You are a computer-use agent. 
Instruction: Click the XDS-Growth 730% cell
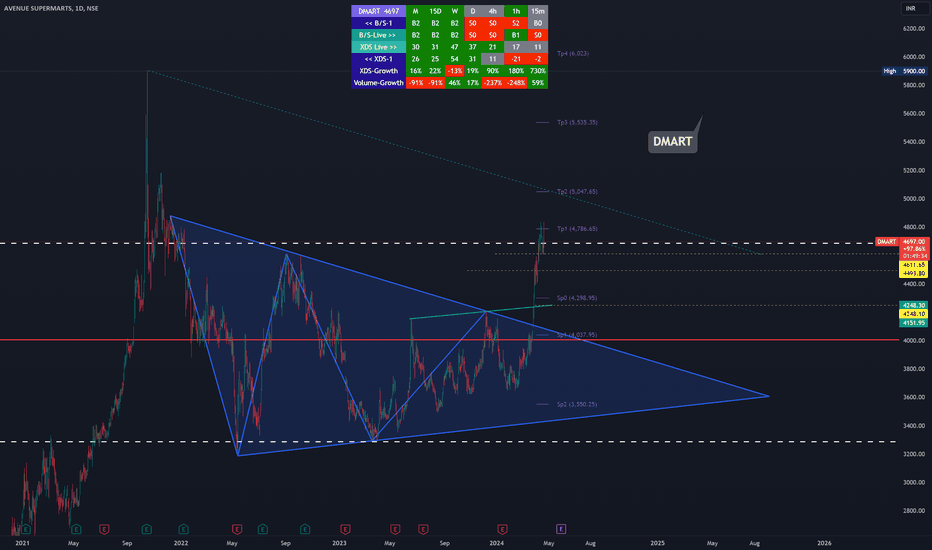coord(538,71)
